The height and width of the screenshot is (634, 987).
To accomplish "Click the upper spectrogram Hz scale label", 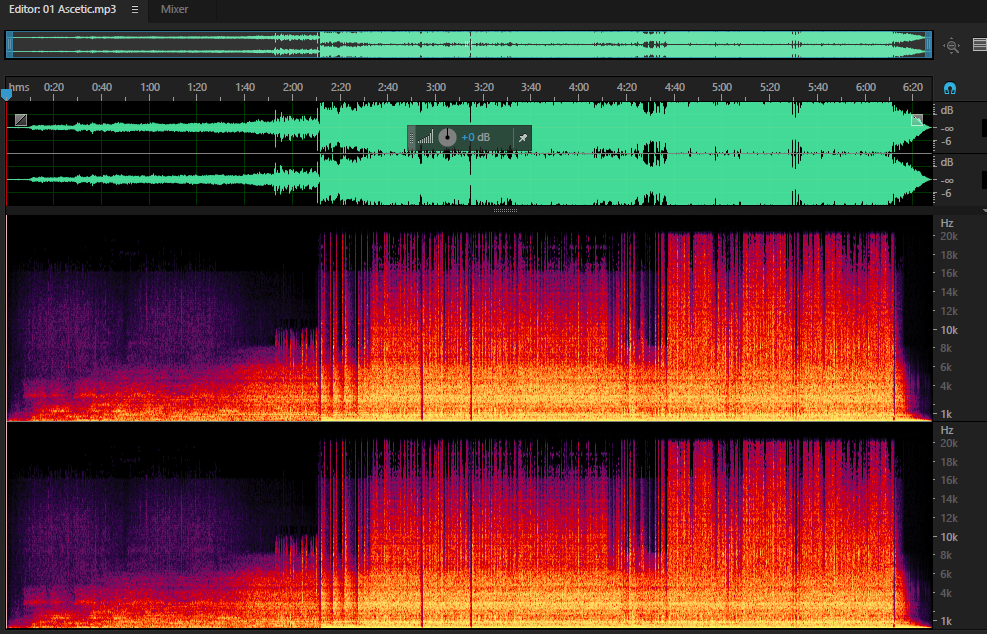I will coord(947,223).
